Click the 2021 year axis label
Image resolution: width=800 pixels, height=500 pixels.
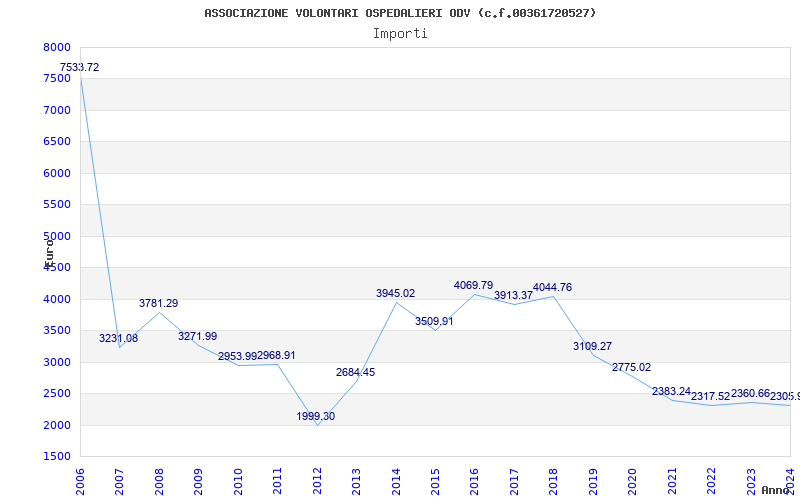click(x=671, y=482)
